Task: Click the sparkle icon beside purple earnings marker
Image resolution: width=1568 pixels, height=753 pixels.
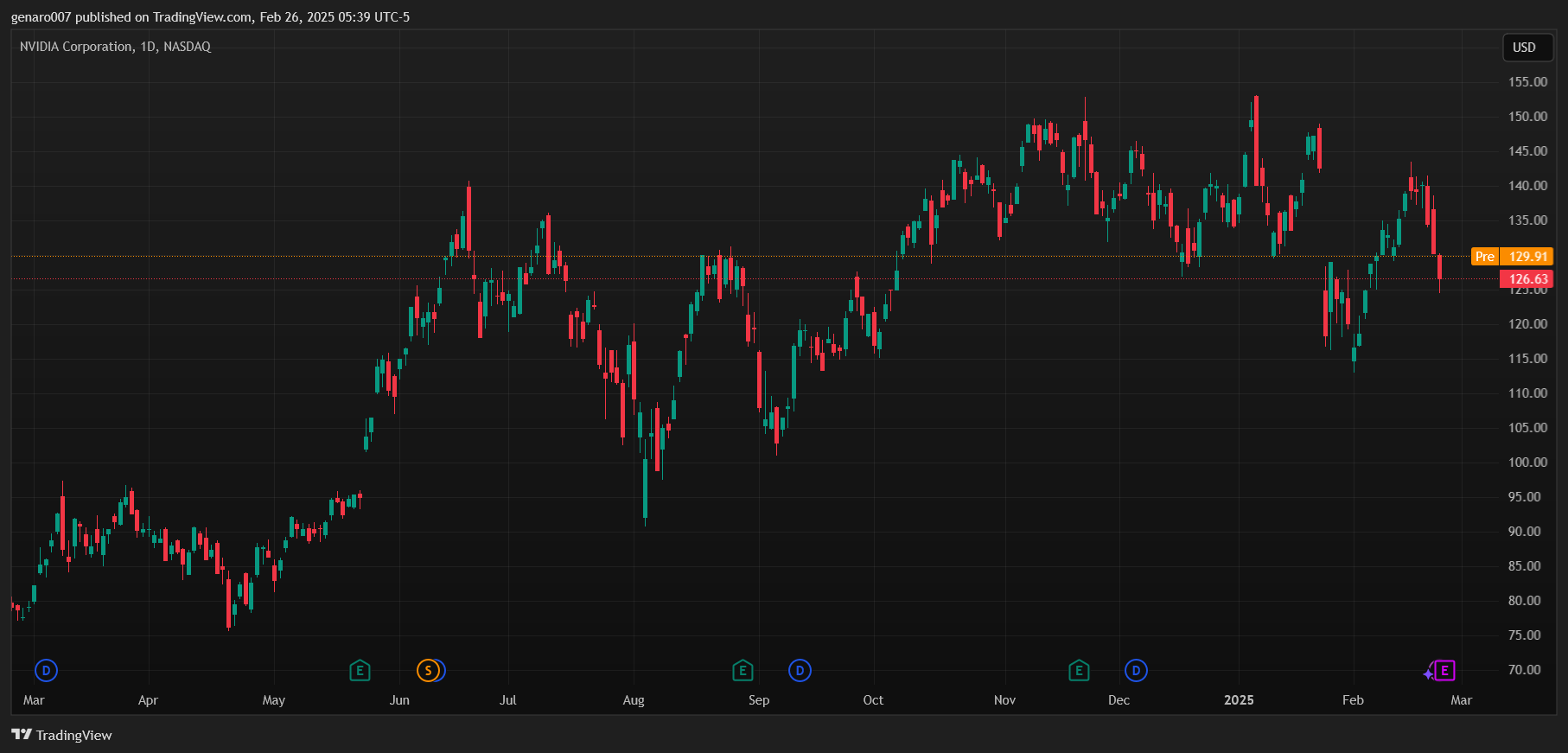Action: (1428, 673)
